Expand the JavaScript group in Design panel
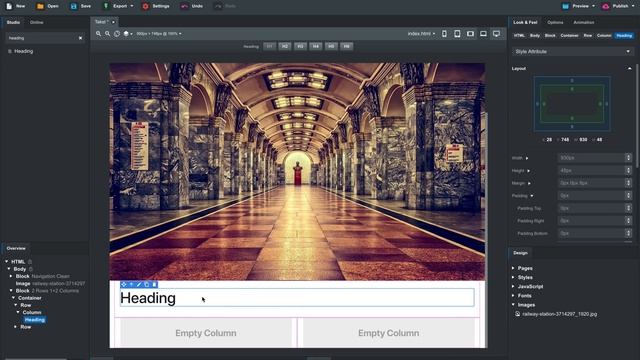Viewport: 640px width, 360px height. pyautogui.click(x=513, y=287)
